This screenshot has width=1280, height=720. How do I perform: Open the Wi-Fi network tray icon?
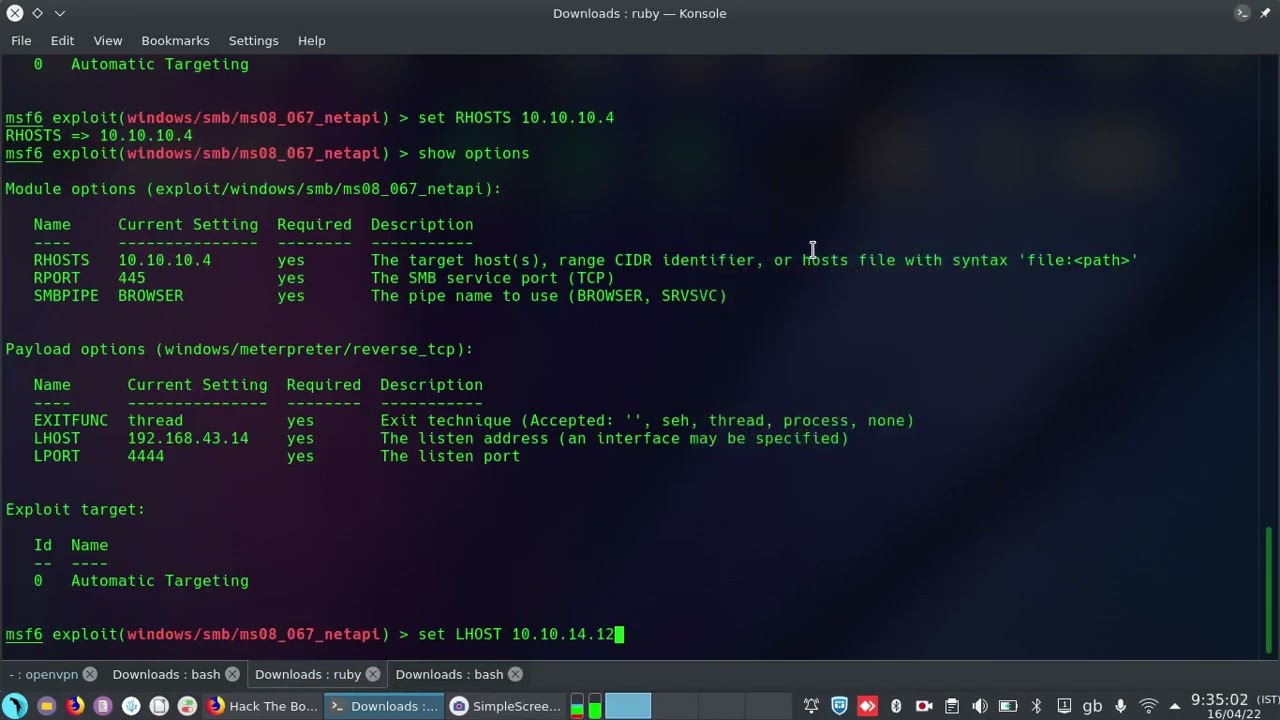pos(1148,706)
